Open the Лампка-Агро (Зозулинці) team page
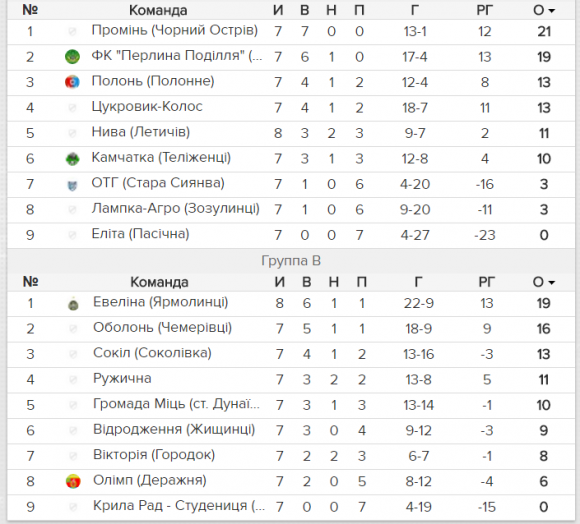The height and width of the screenshot is (524, 580). tap(176, 209)
